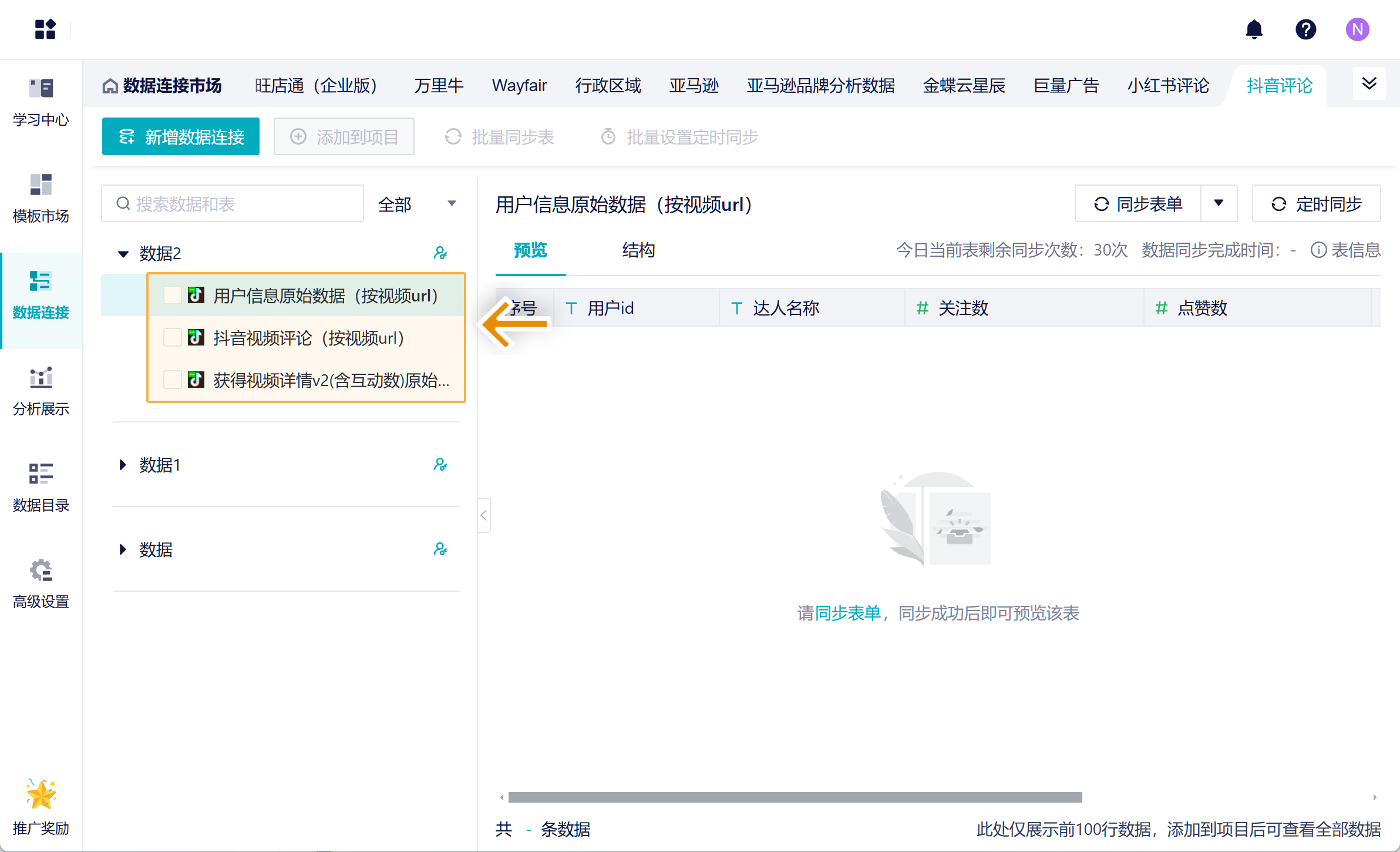This screenshot has height=852, width=1400.
Task: Check the 用户信息原始数据 (按视频url) checkbox
Action: coord(172,296)
